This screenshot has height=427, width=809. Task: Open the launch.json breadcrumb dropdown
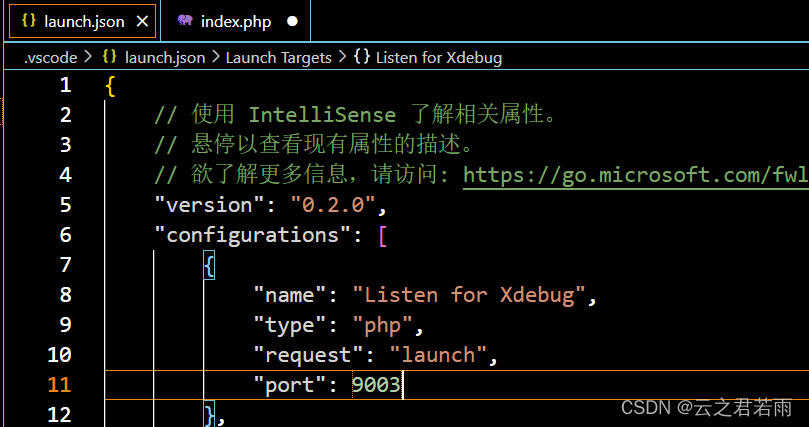[x=164, y=57]
